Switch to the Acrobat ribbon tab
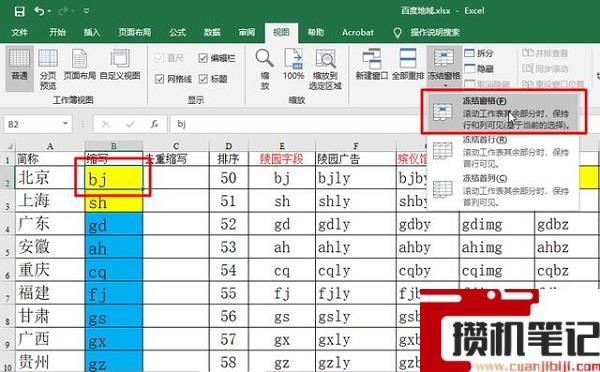Image resolution: width=600 pixels, height=372 pixels. point(358,33)
